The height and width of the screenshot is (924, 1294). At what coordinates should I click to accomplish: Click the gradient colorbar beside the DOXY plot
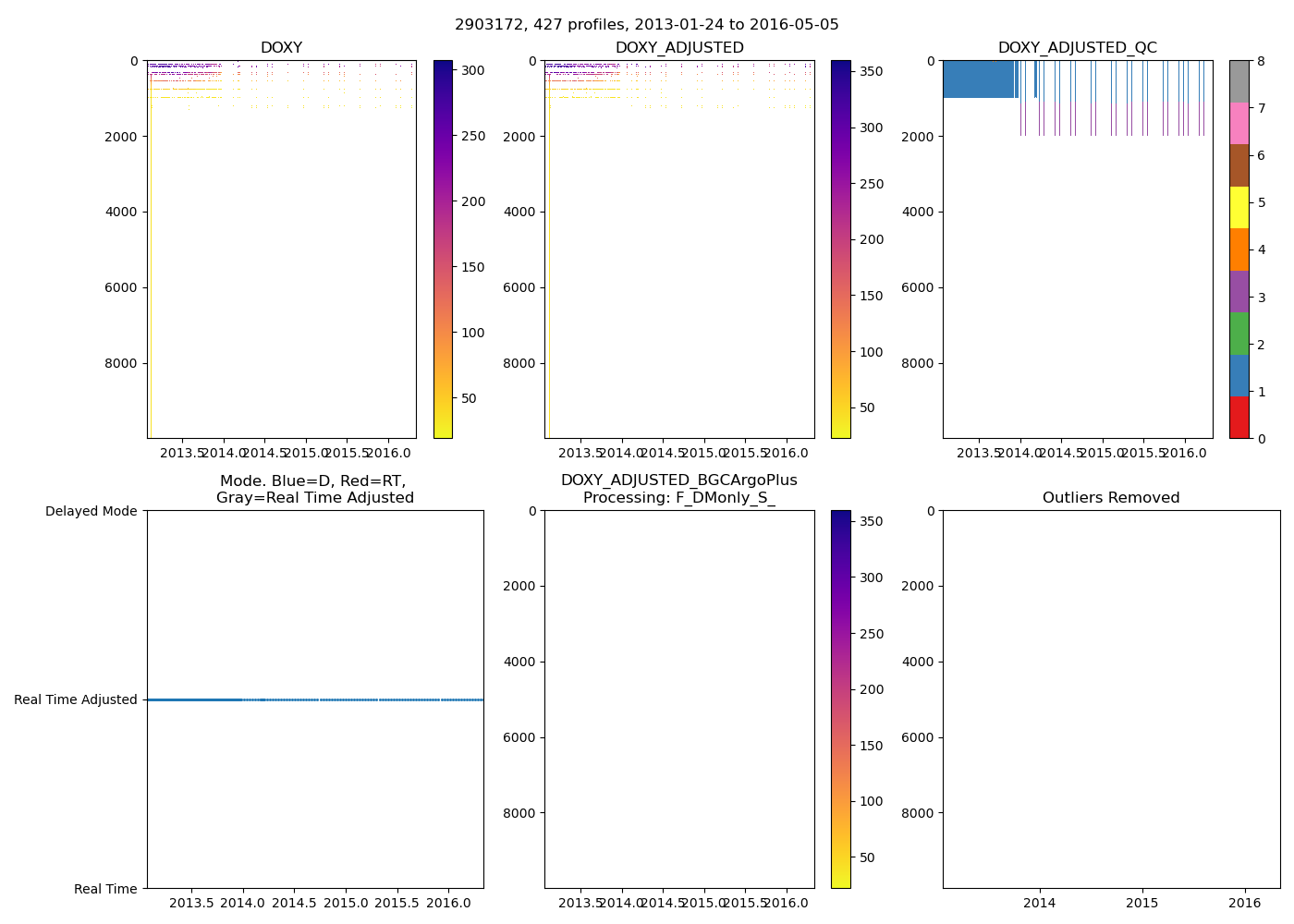coord(443,249)
